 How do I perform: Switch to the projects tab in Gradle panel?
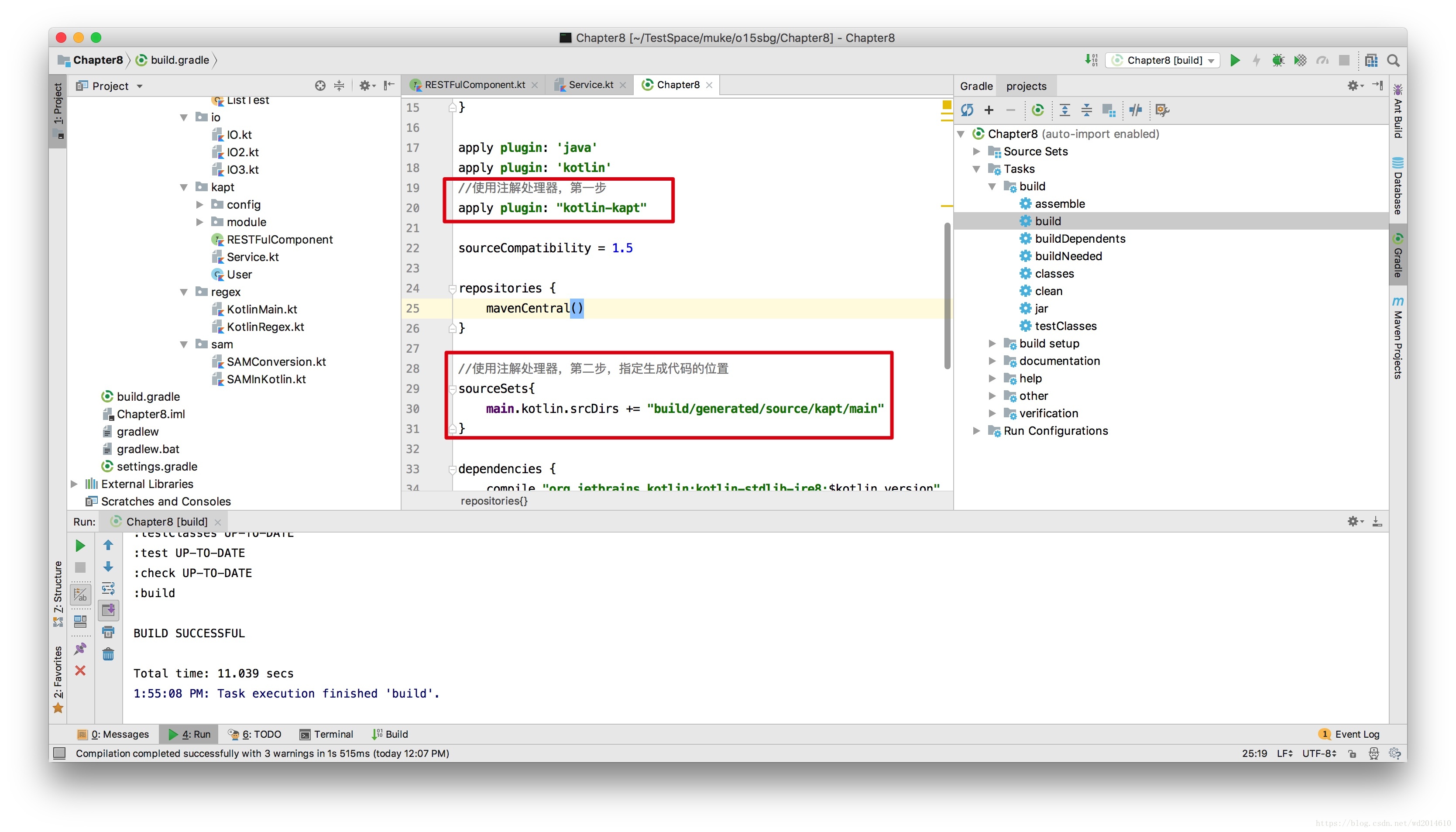[x=1026, y=86]
